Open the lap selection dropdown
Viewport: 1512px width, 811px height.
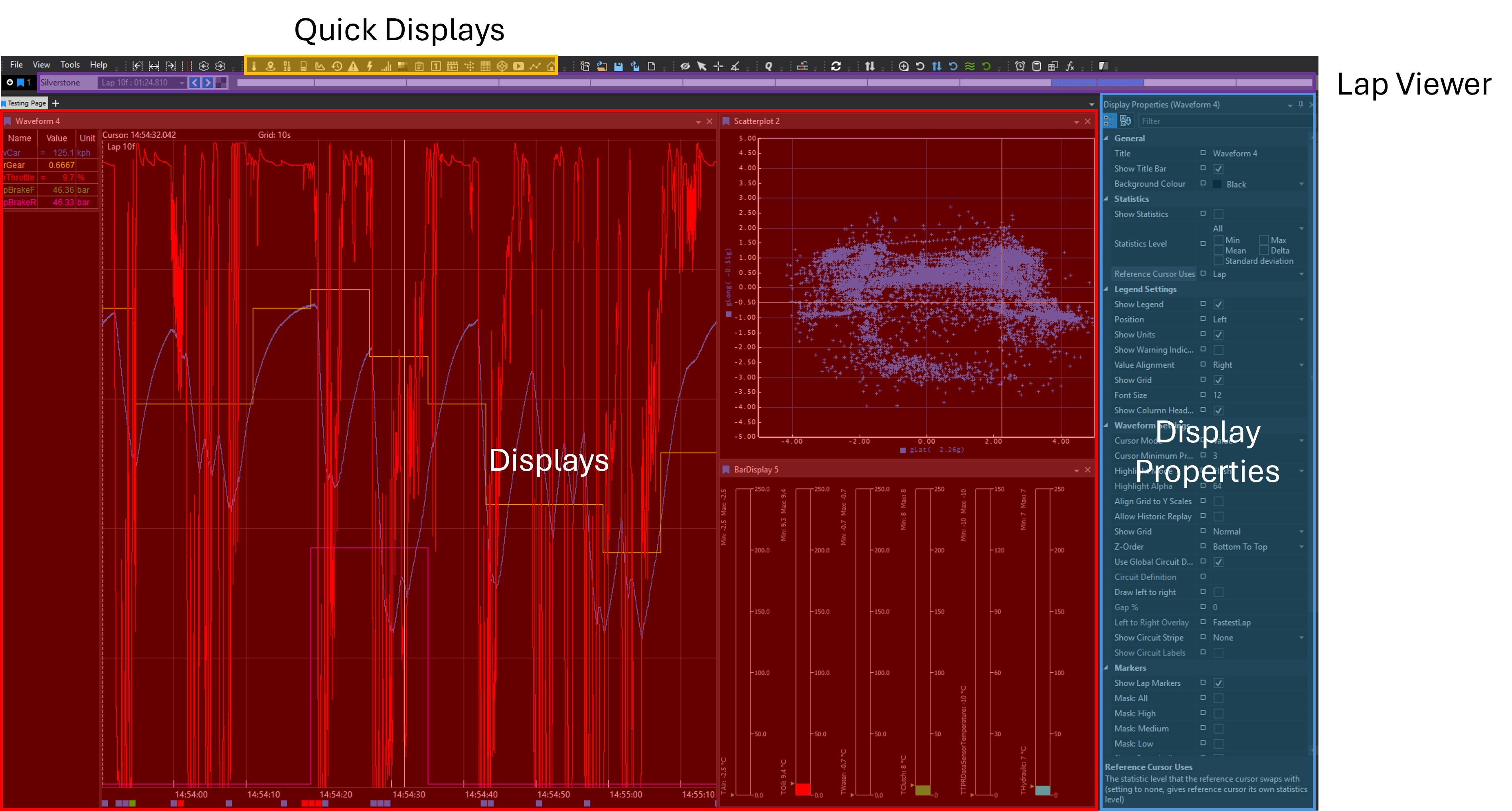(x=182, y=83)
